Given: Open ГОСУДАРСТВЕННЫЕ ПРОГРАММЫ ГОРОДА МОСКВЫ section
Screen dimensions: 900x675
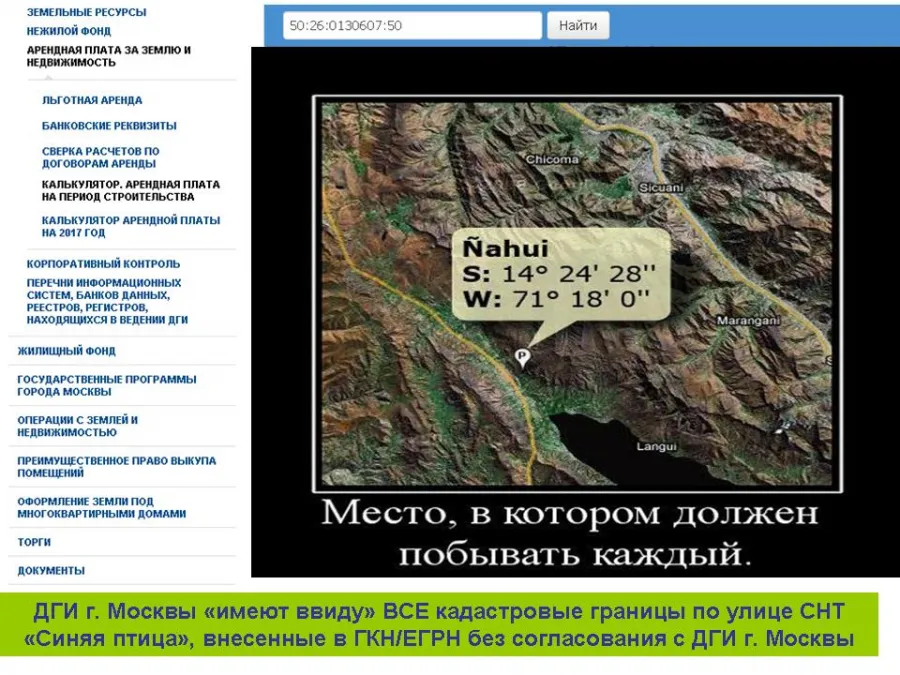Looking at the screenshot, I should [x=107, y=386].
